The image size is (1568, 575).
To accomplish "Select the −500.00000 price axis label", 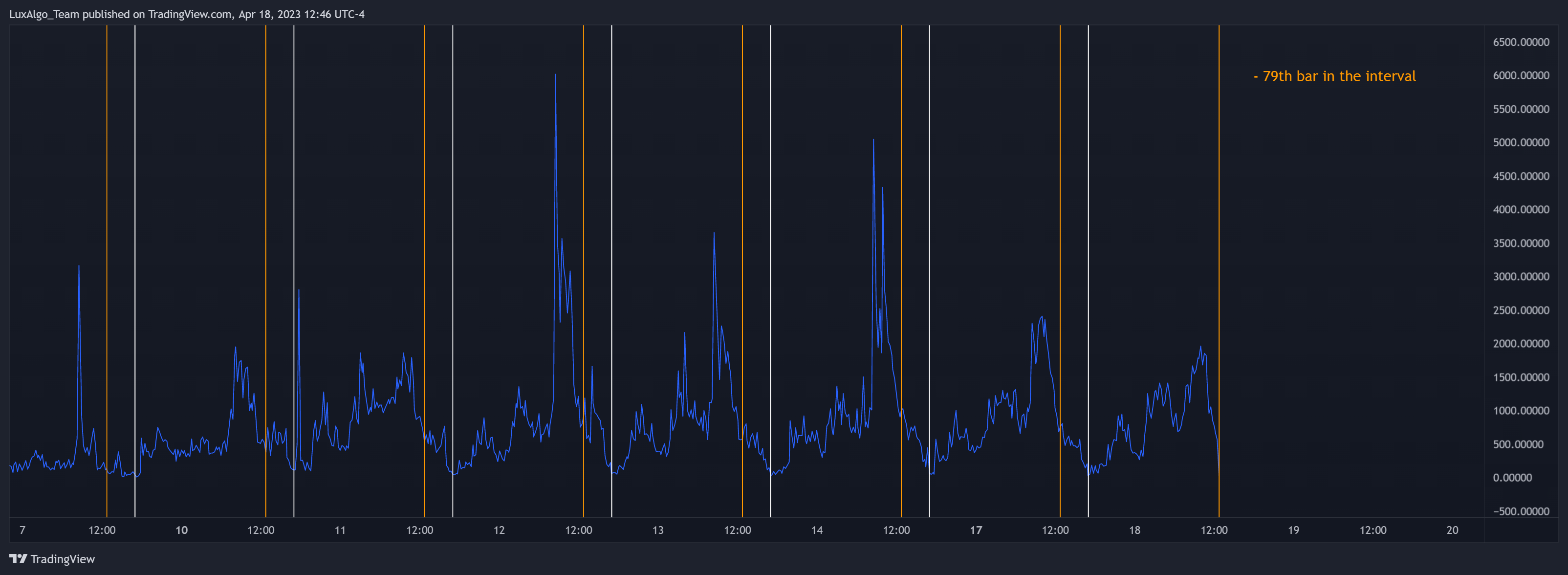I will 1521,511.
